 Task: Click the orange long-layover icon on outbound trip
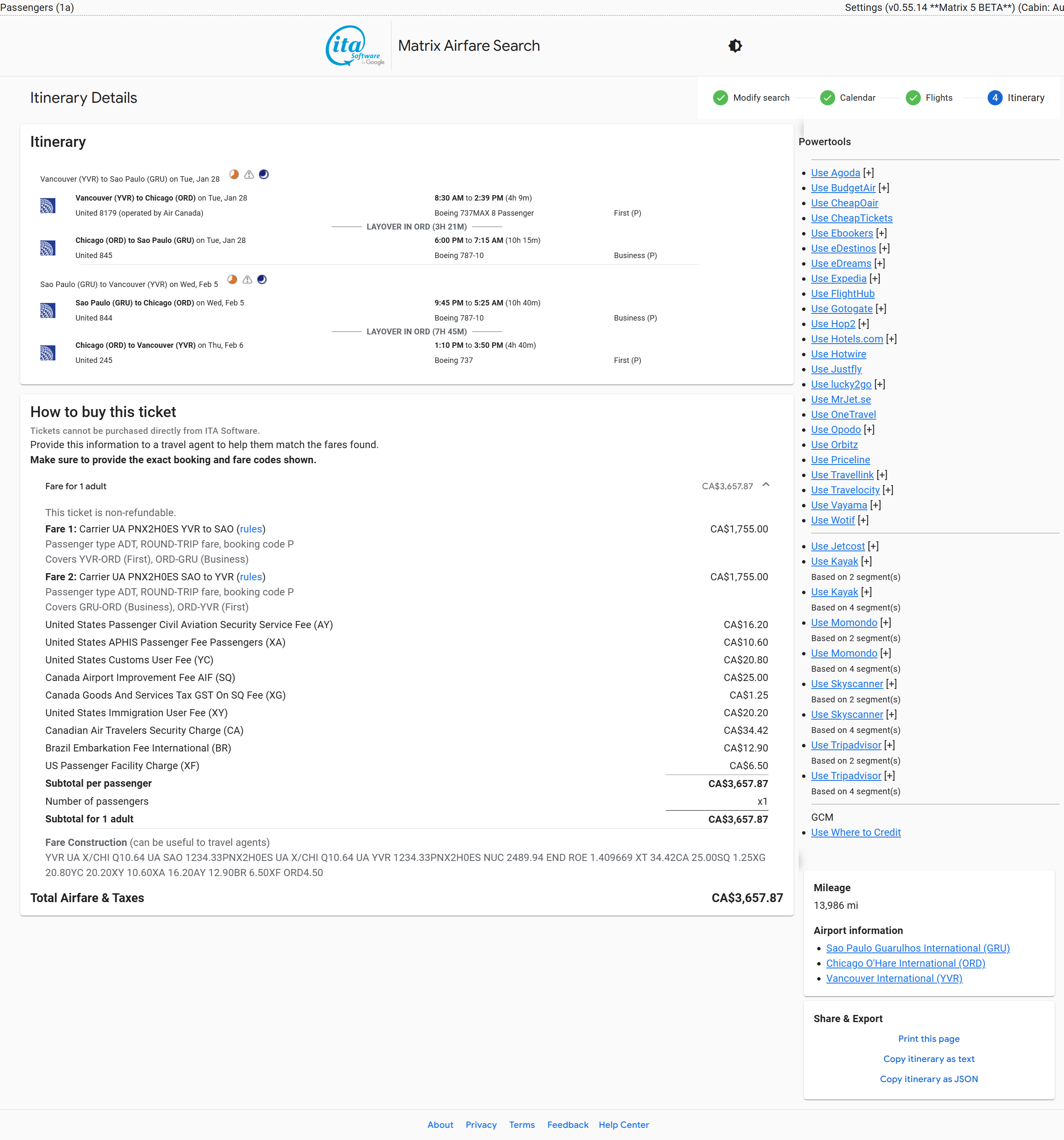[x=234, y=174]
